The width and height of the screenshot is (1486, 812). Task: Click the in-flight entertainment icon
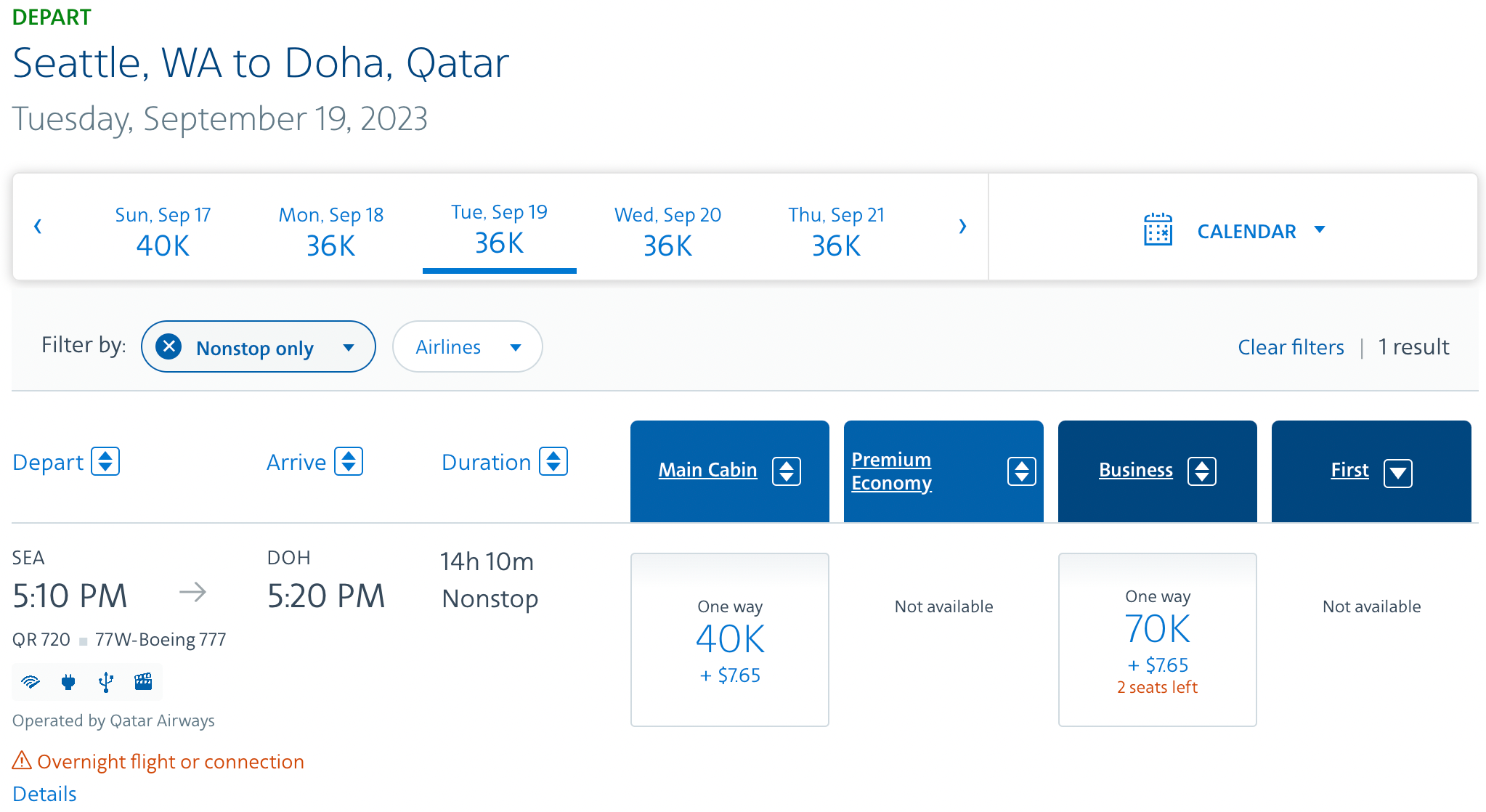point(143,682)
